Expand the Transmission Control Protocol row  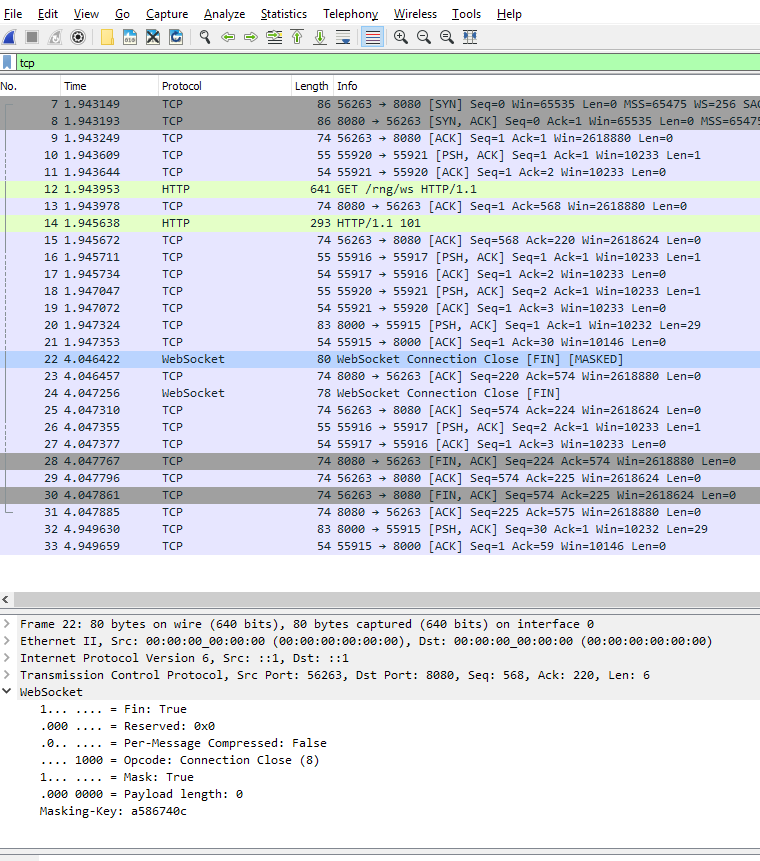click(7, 675)
